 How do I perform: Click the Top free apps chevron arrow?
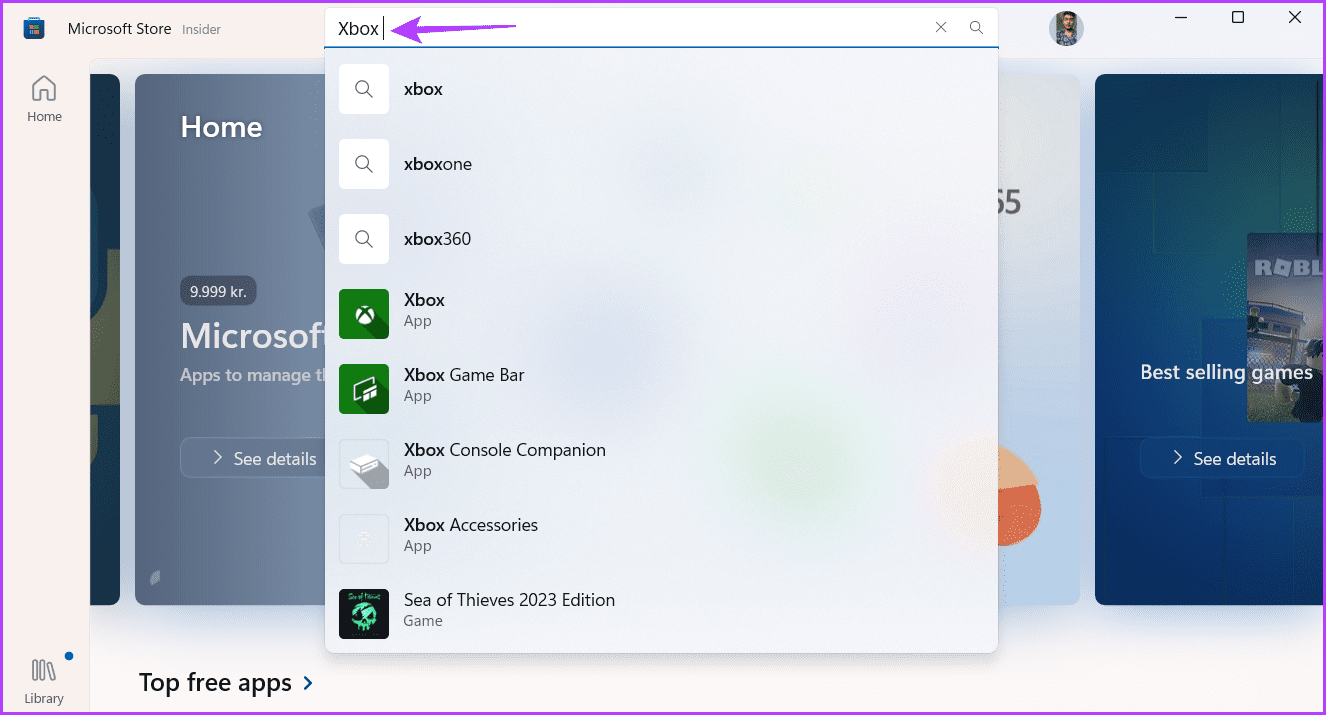point(308,683)
